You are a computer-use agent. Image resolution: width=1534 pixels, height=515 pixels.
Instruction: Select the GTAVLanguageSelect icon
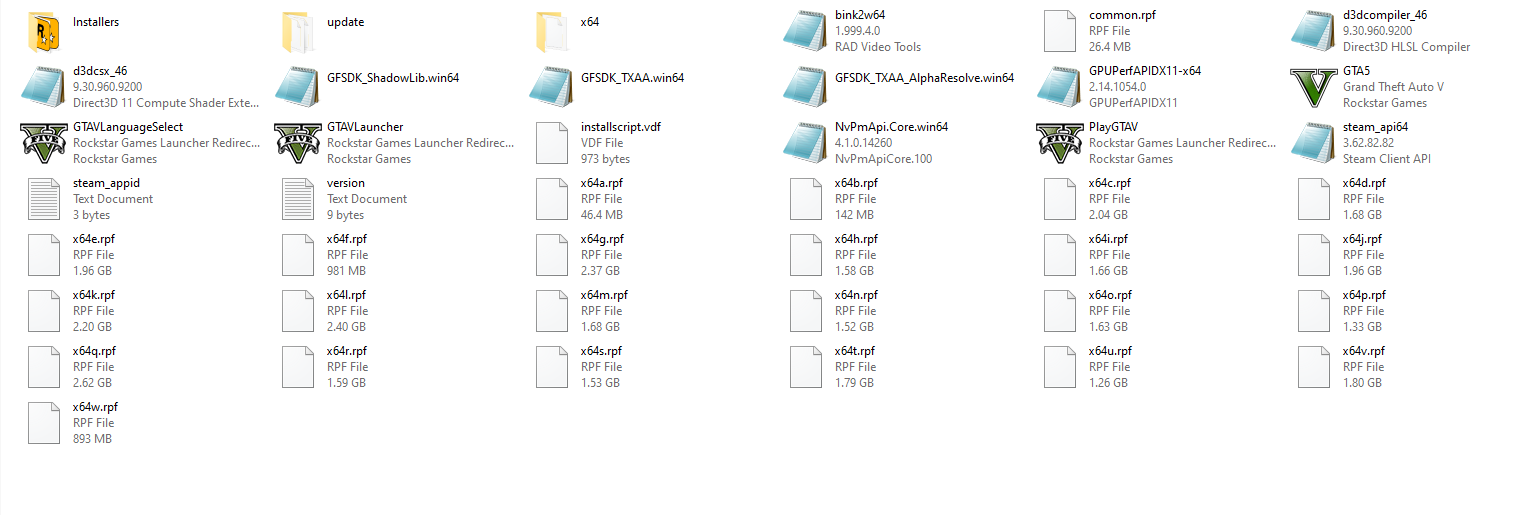pyautogui.click(x=44, y=143)
